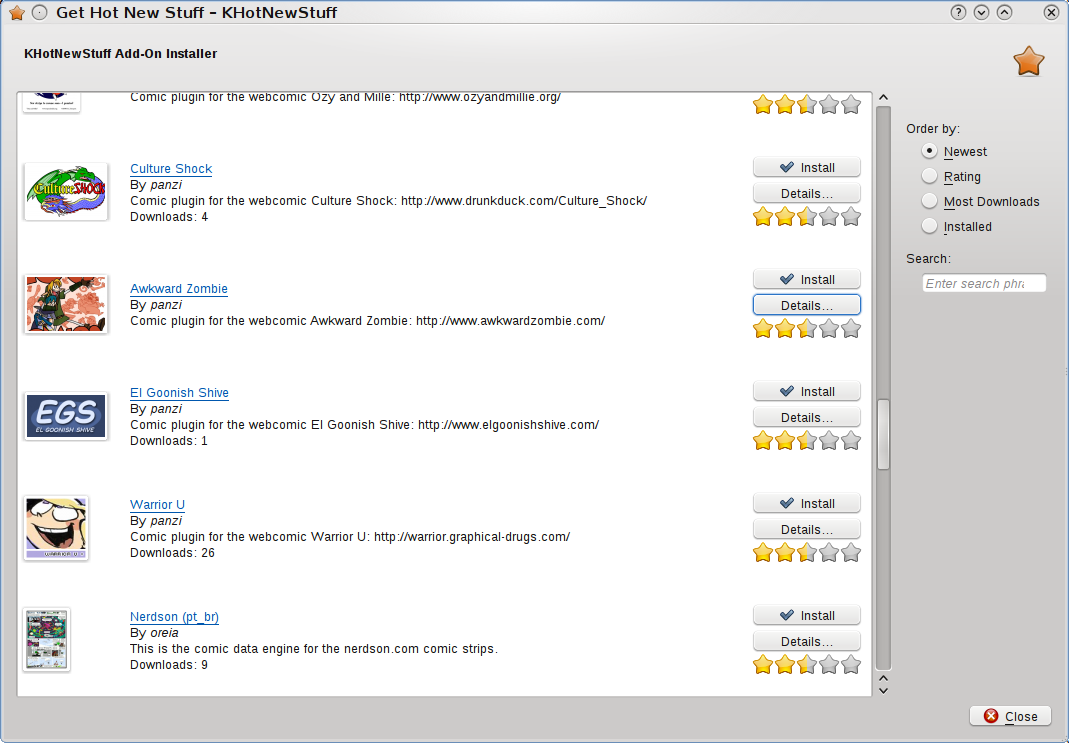Viewport: 1069px width, 743px height.
Task: Click the El Goonish Shive description text
Action: tap(365, 425)
